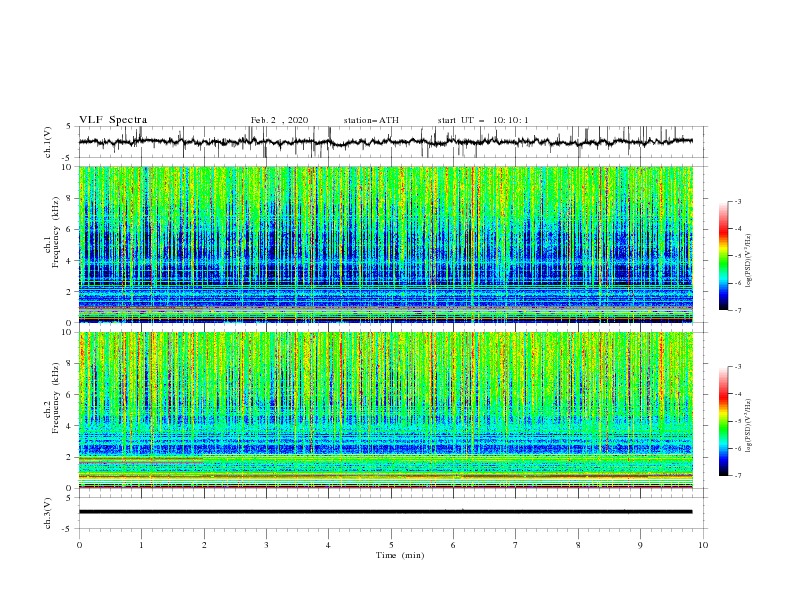Click the ch.2 'Frequency (kHz)' axis label
Image resolution: width=792 pixels, height=612 pixels.
(x=56, y=398)
